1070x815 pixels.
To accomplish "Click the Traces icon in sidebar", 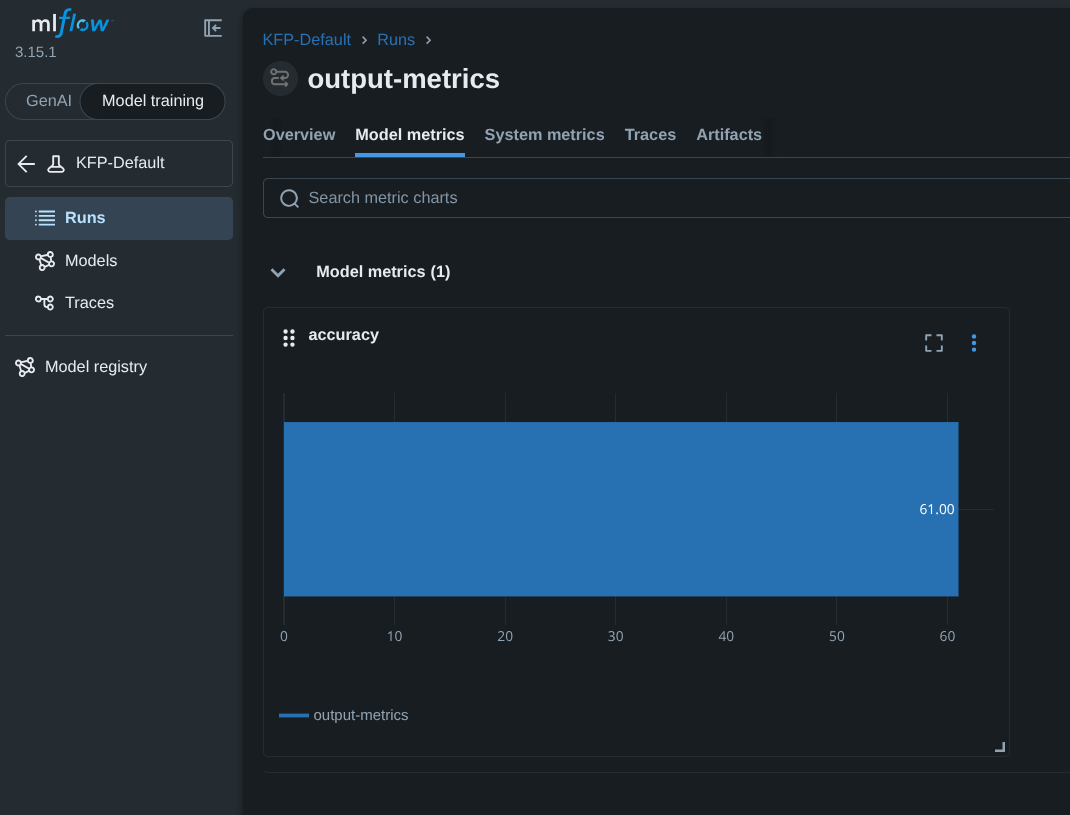I will [x=45, y=302].
